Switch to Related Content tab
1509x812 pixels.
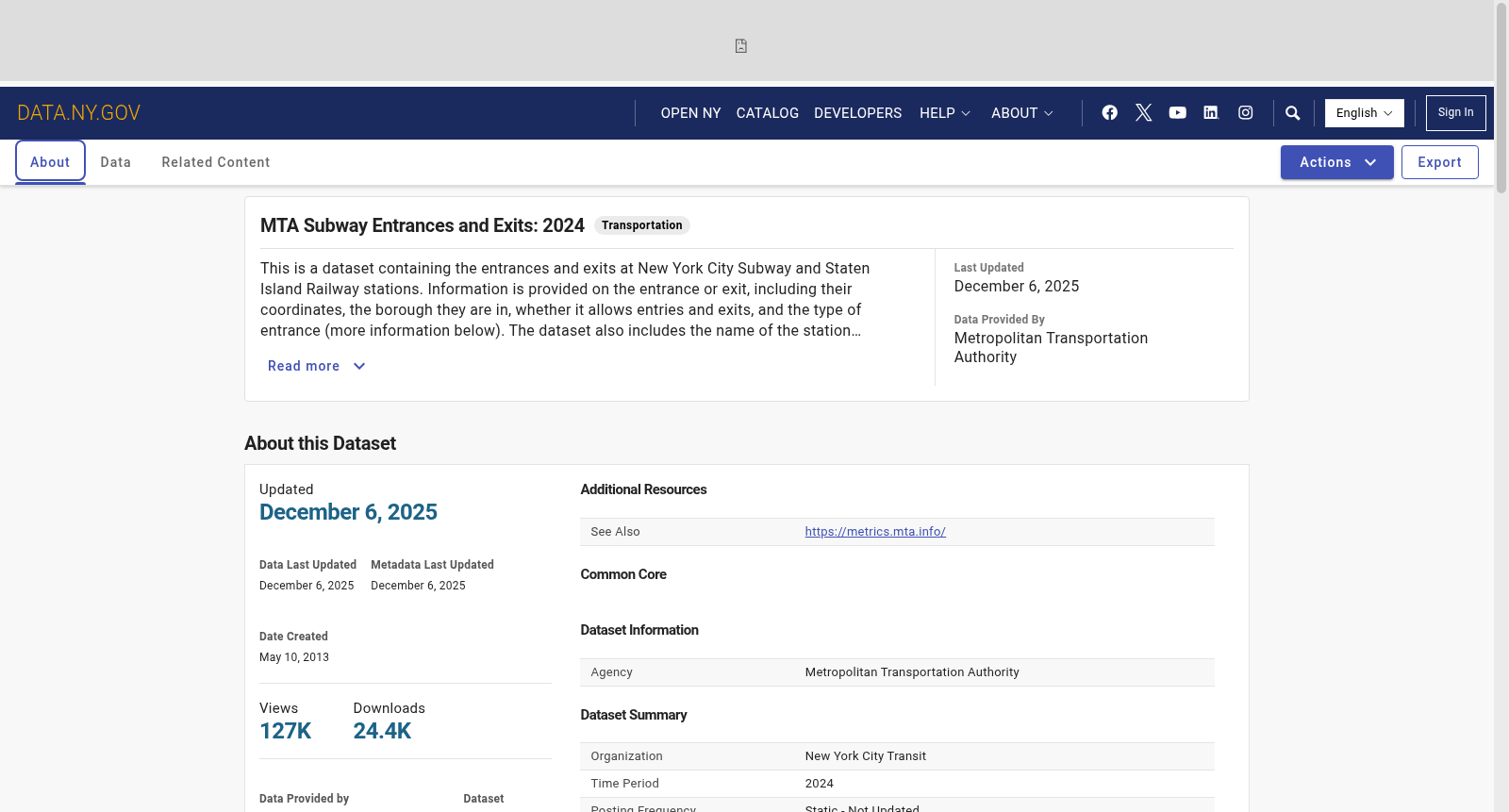point(216,162)
